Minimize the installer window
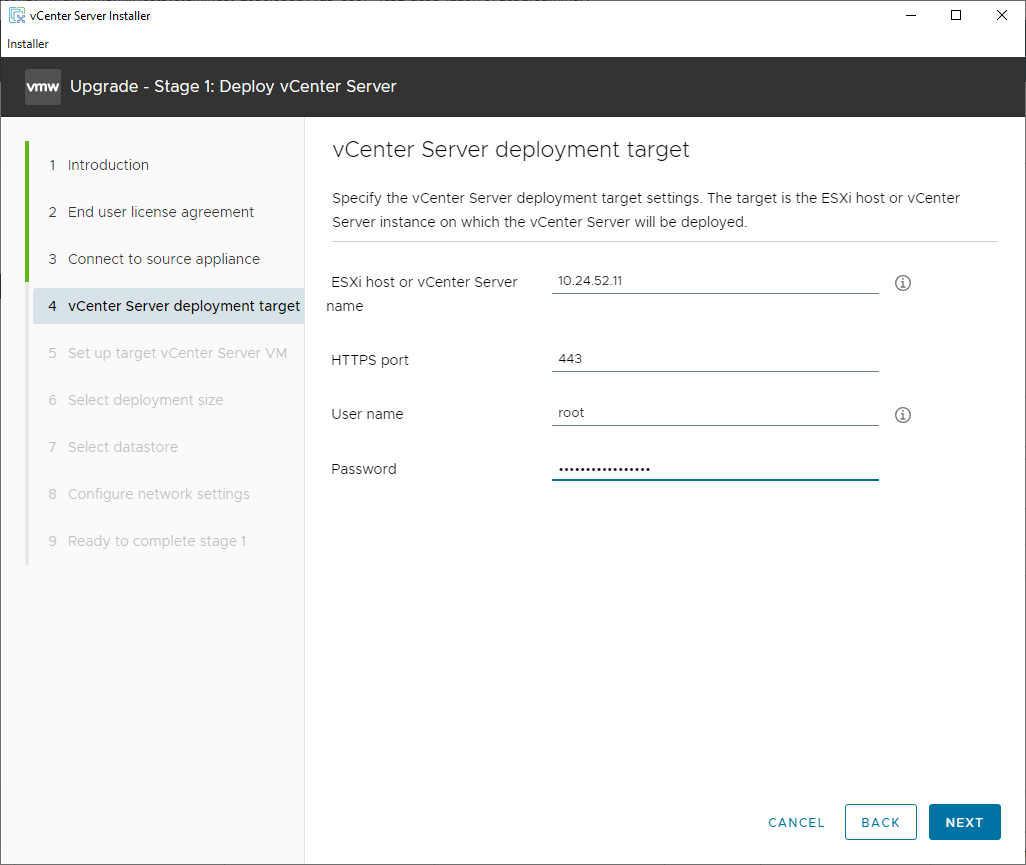The width and height of the screenshot is (1026, 865). point(910,15)
